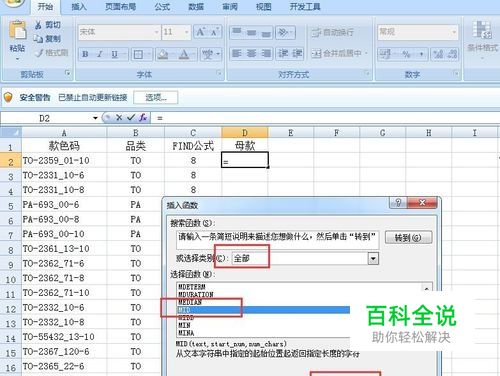Image resolution: width=500 pixels, height=376 pixels.
Task: Select MID in the function list
Action: (263, 310)
